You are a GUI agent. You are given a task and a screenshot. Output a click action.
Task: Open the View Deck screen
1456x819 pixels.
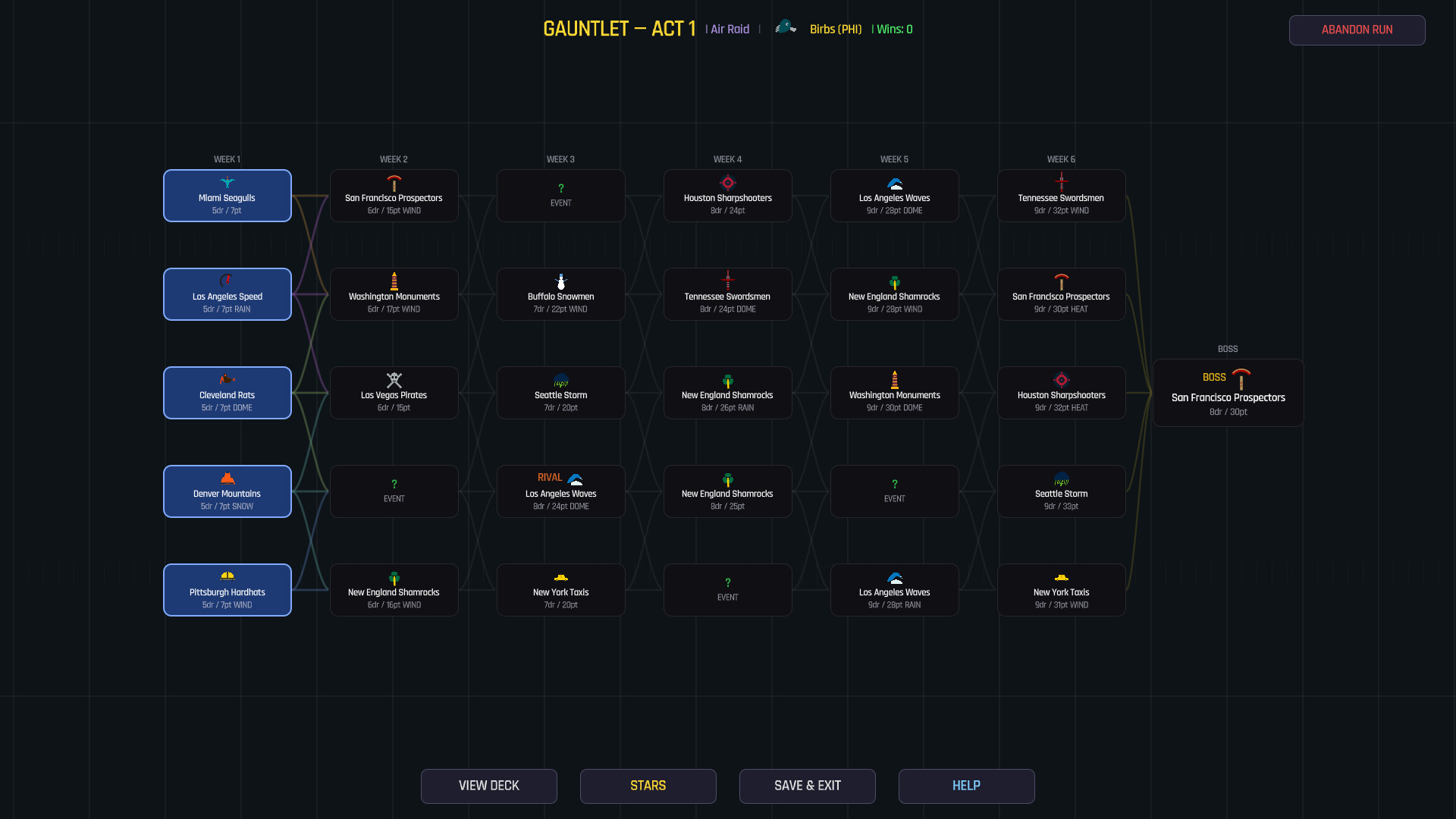(488, 786)
